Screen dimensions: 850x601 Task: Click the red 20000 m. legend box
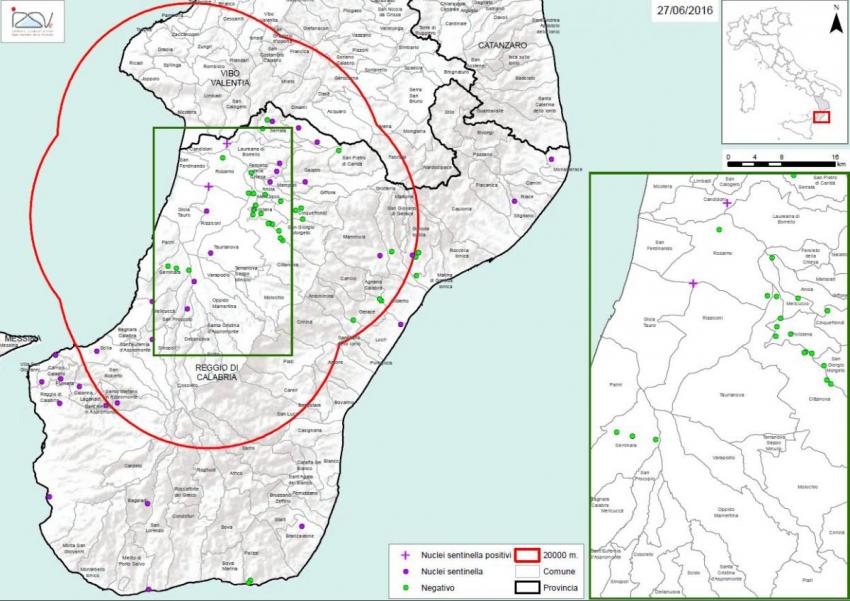(x=527, y=554)
